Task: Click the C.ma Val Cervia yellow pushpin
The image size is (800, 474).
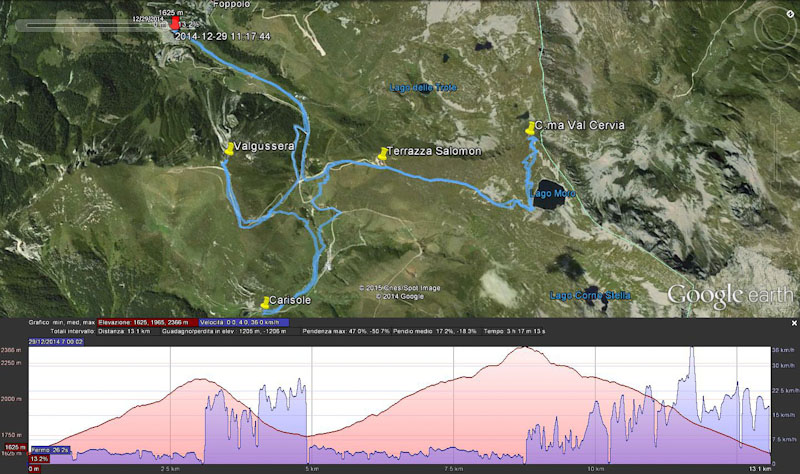Action: (530, 128)
